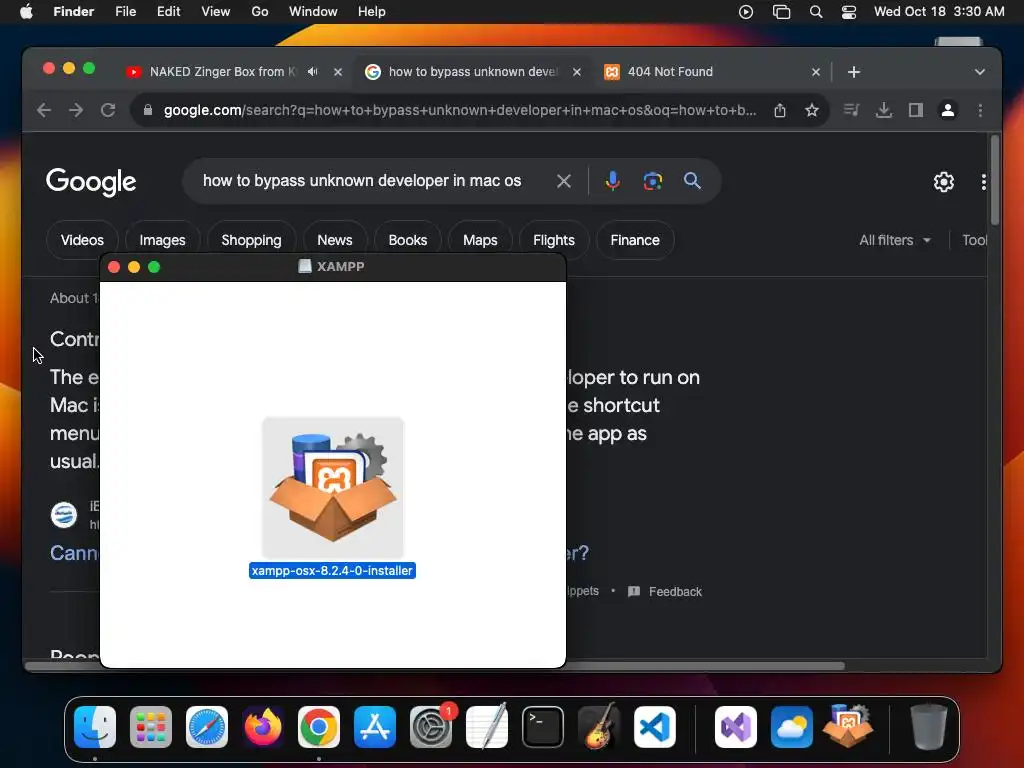
Task: Open the File menu
Action: click(125, 12)
